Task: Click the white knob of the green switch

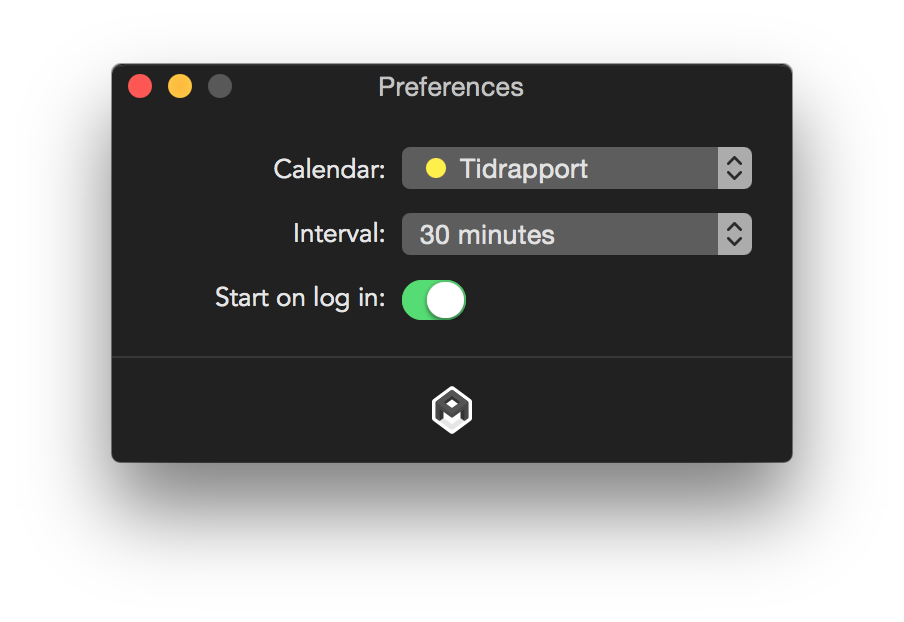Action: (x=446, y=300)
